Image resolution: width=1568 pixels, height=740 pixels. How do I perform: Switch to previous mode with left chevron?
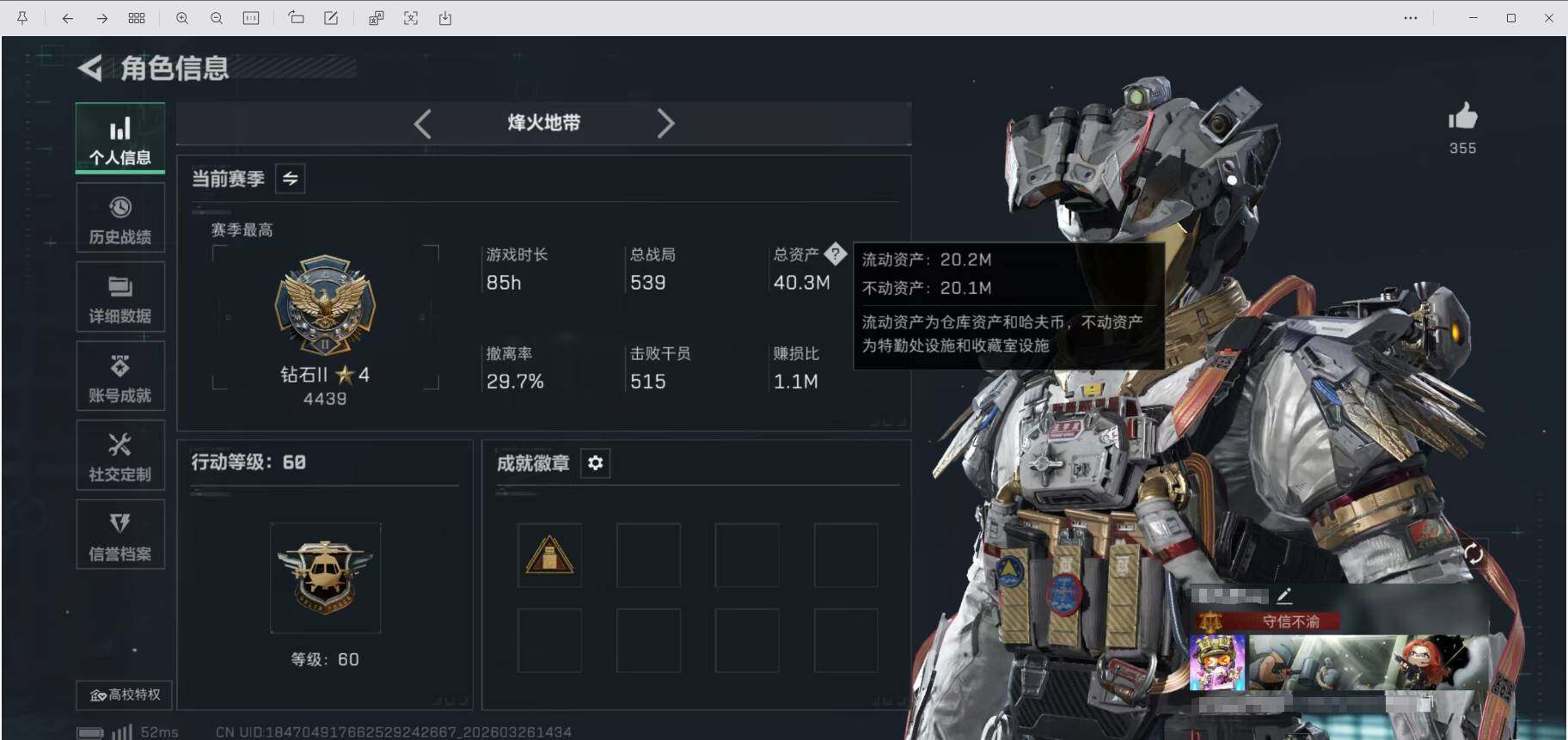(x=422, y=124)
